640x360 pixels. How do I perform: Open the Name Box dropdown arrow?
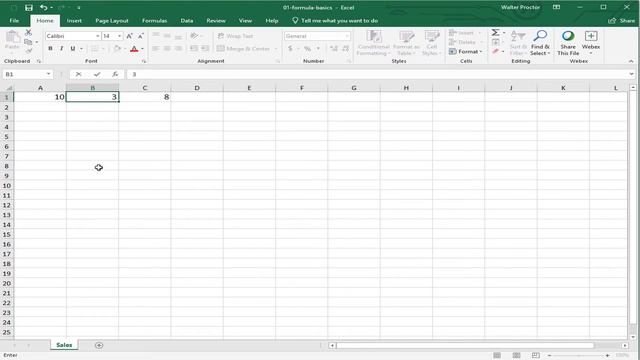pyautogui.click(x=49, y=74)
